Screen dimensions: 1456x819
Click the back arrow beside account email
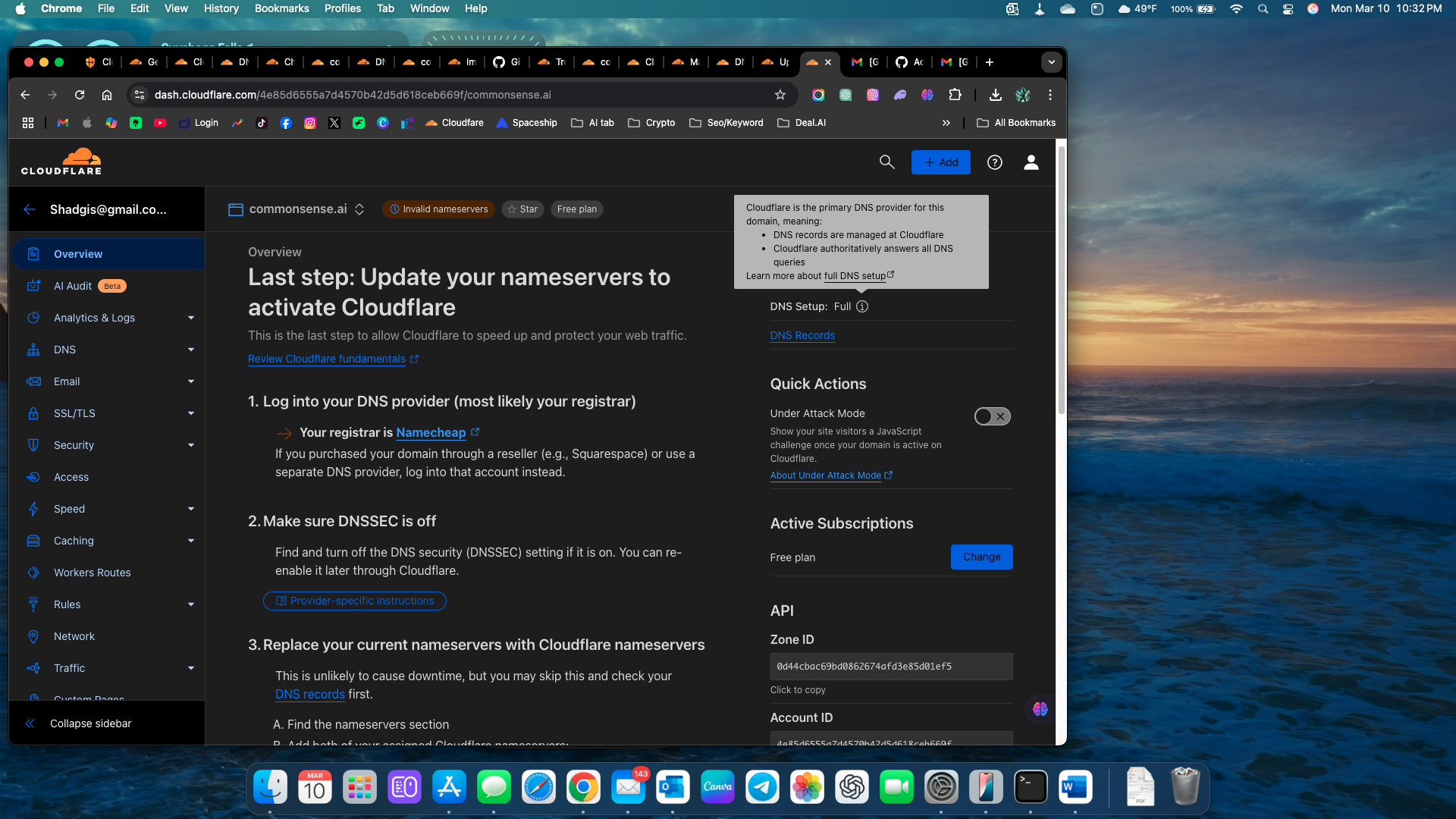coord(30,209)
